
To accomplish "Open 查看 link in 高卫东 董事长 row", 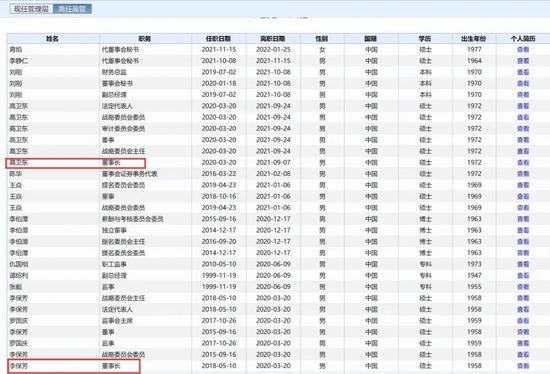I will pyautogui.click(x=523, y=162).
